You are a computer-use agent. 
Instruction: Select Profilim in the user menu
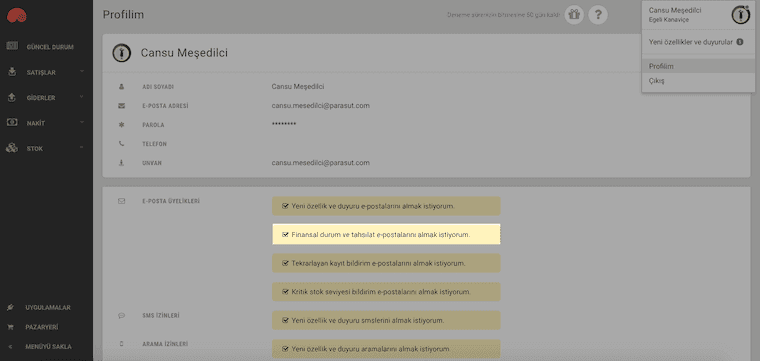click(698, 66)
